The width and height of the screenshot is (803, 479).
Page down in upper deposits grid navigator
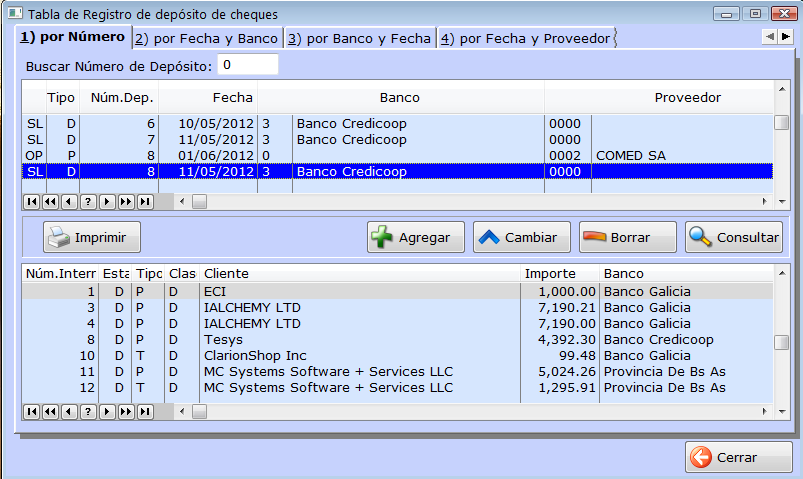point(126,202)
